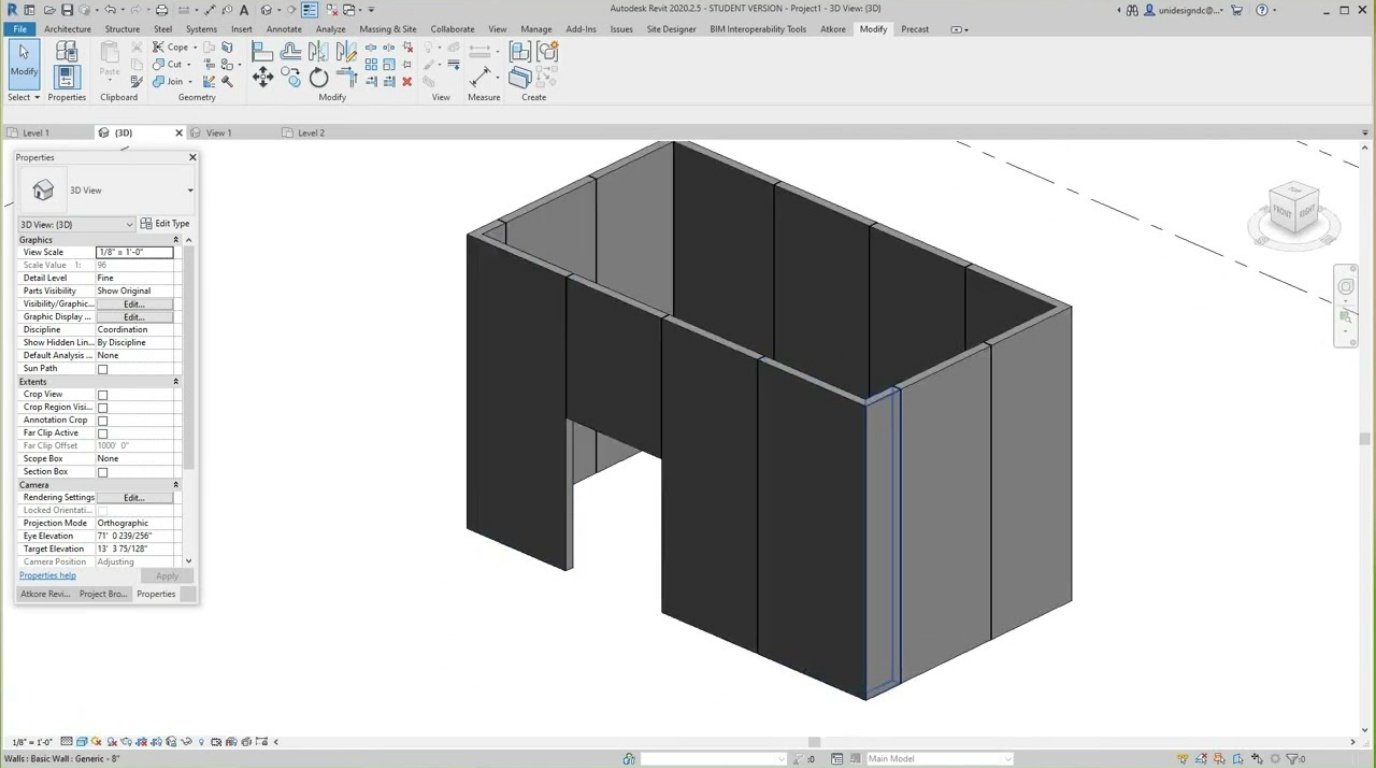Screen dimensions: 1376x768
Task: Collapse the Graphics section in Properties
Action: 176,240
